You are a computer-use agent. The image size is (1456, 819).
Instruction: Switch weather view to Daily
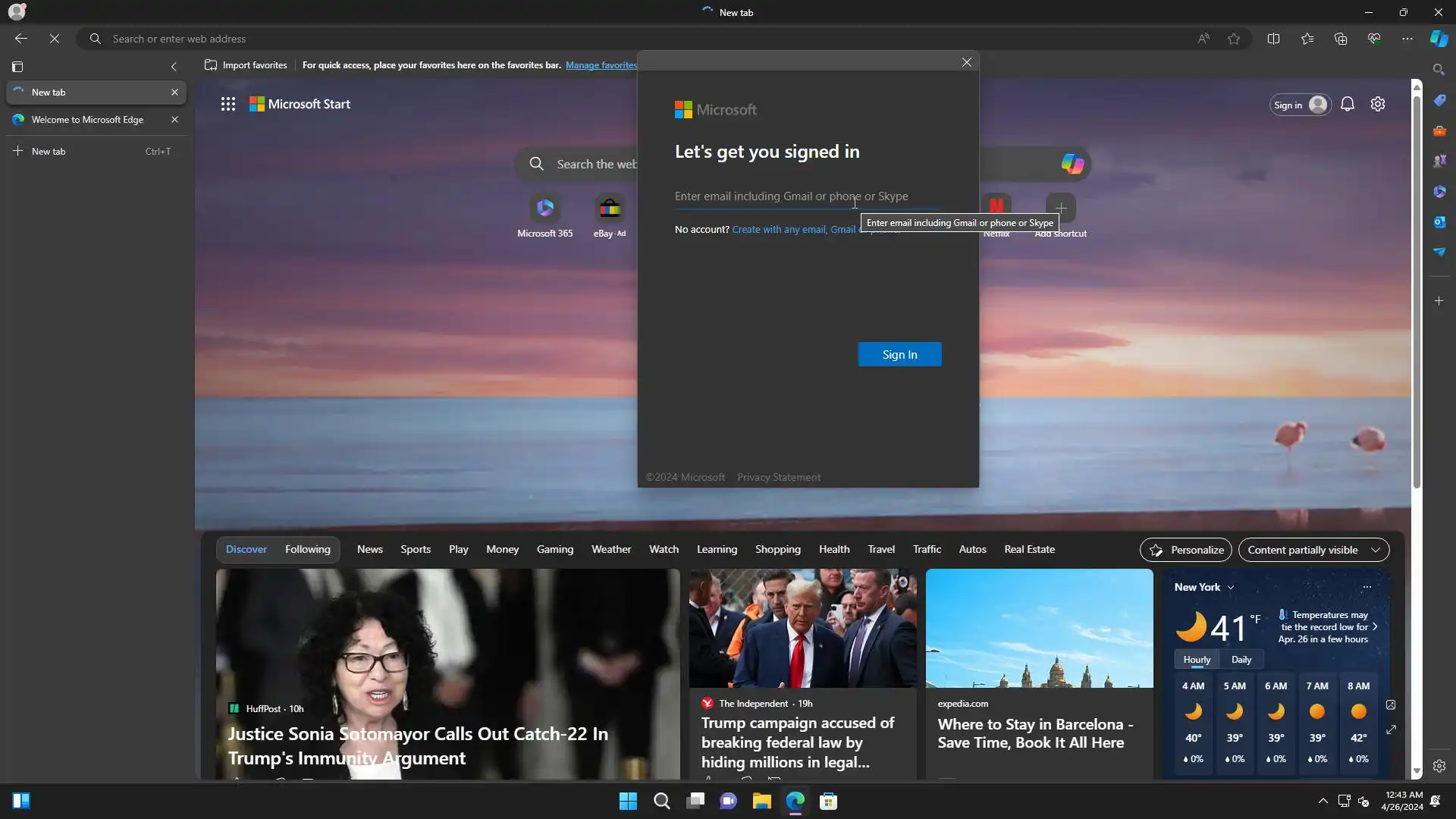point(1241,660)
